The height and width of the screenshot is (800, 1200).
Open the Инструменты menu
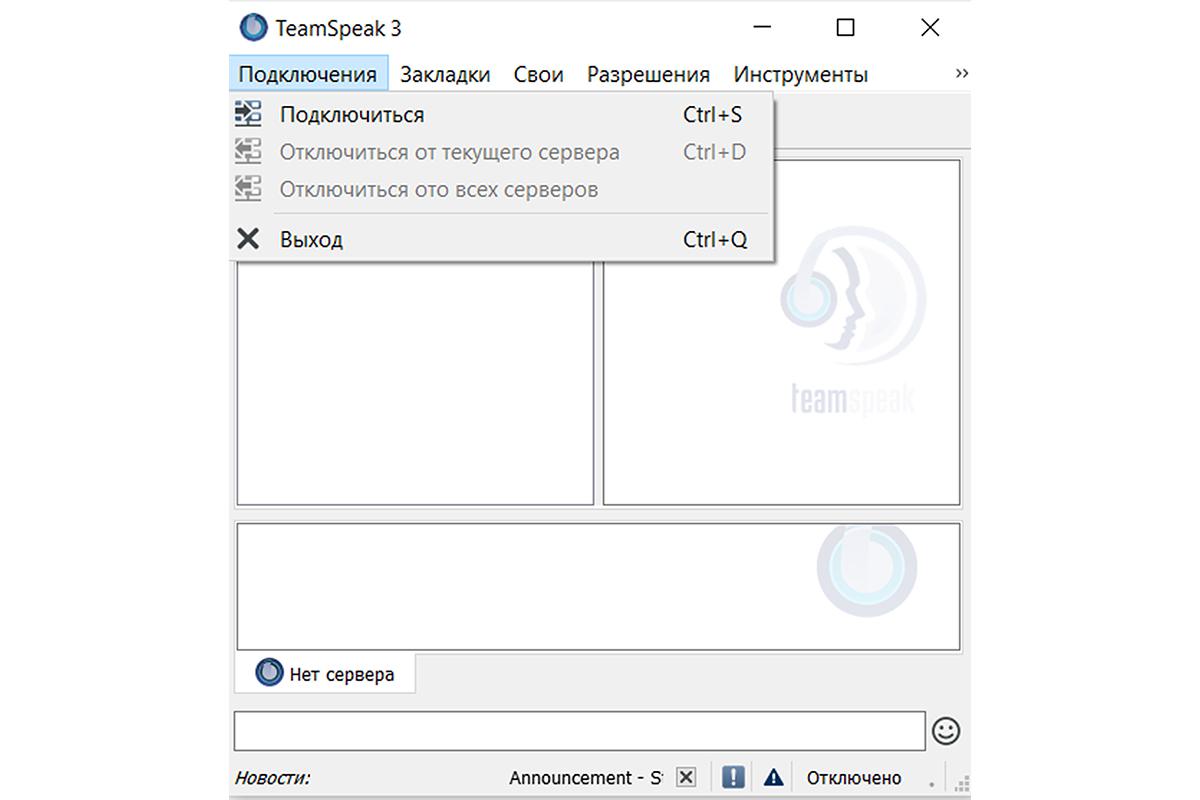click(801, 73)
